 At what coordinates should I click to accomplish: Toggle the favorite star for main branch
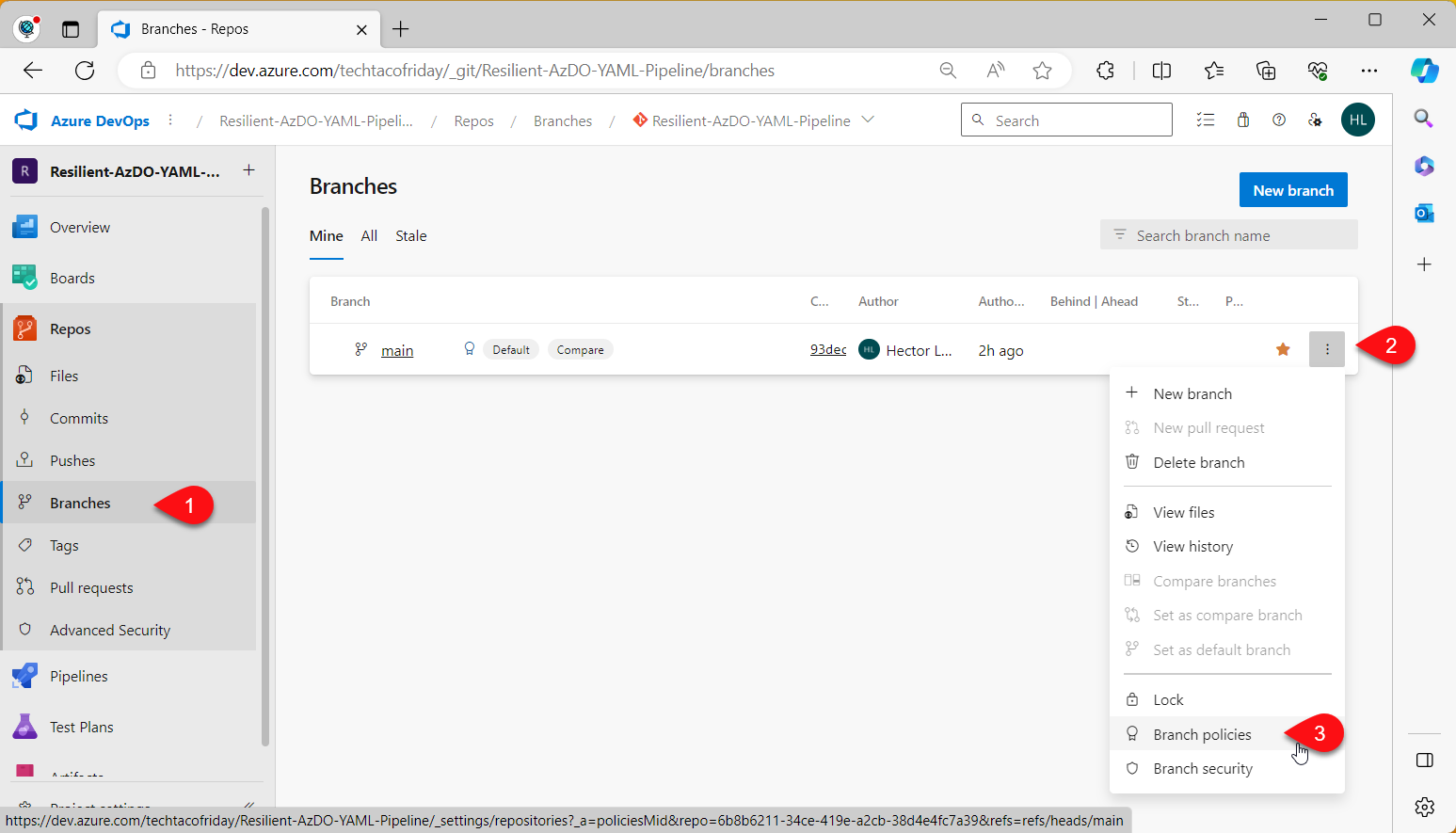point(1283,349)
